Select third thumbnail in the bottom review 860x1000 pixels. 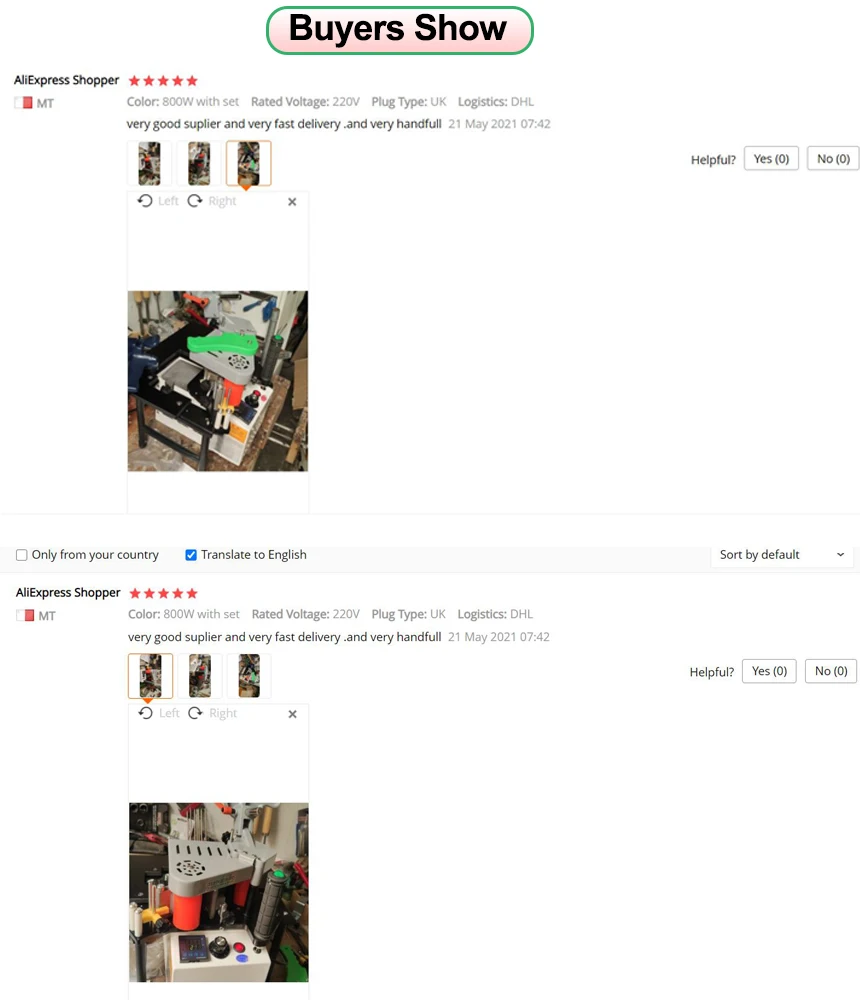[249, 675]
